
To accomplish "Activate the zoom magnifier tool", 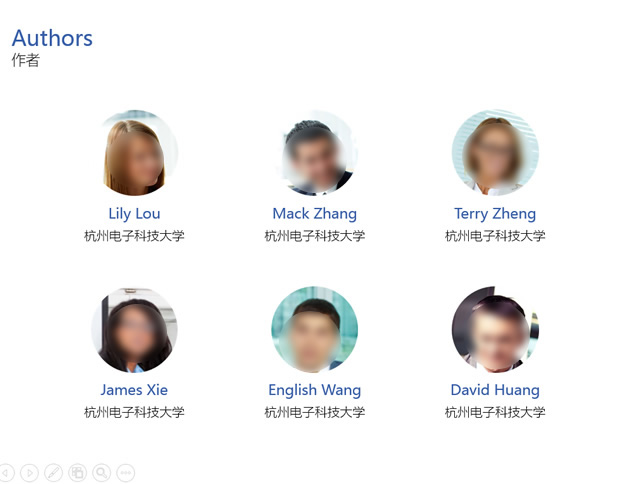I will point(101,473).
